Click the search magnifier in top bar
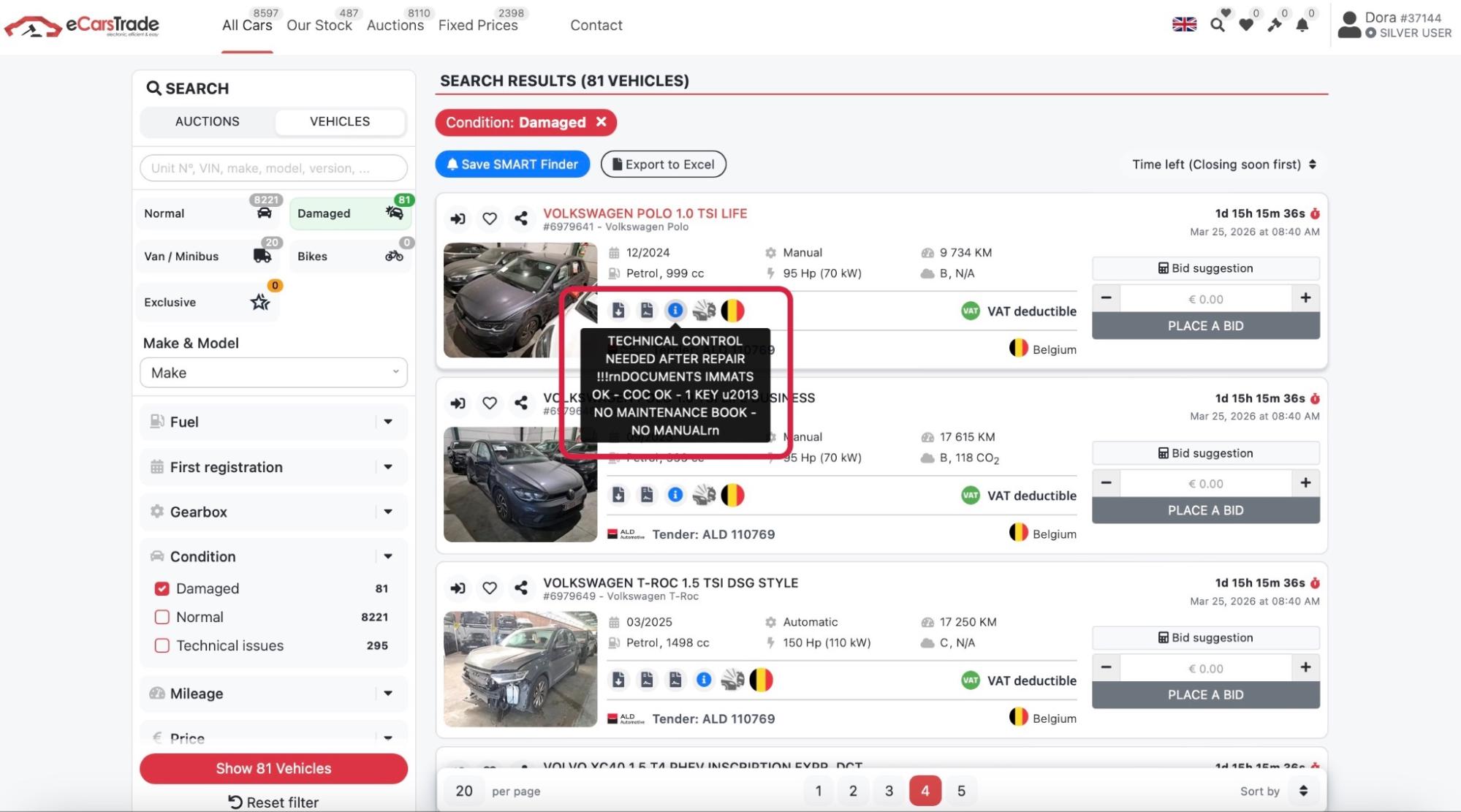The height and width of the screenshot is (812, 1461). (1217, 26)
